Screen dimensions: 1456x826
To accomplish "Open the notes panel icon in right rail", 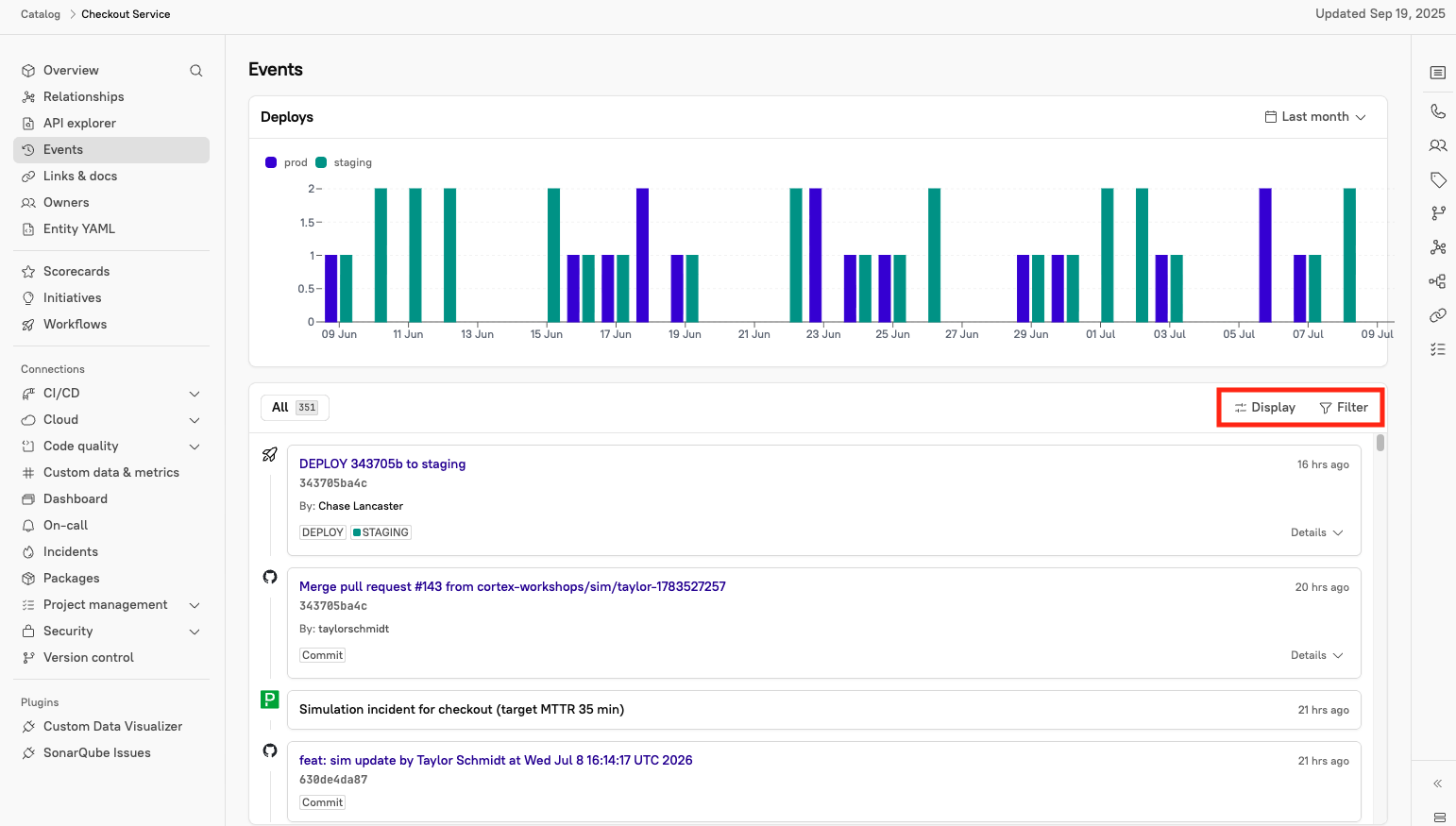I will [x=1438, y=73].
